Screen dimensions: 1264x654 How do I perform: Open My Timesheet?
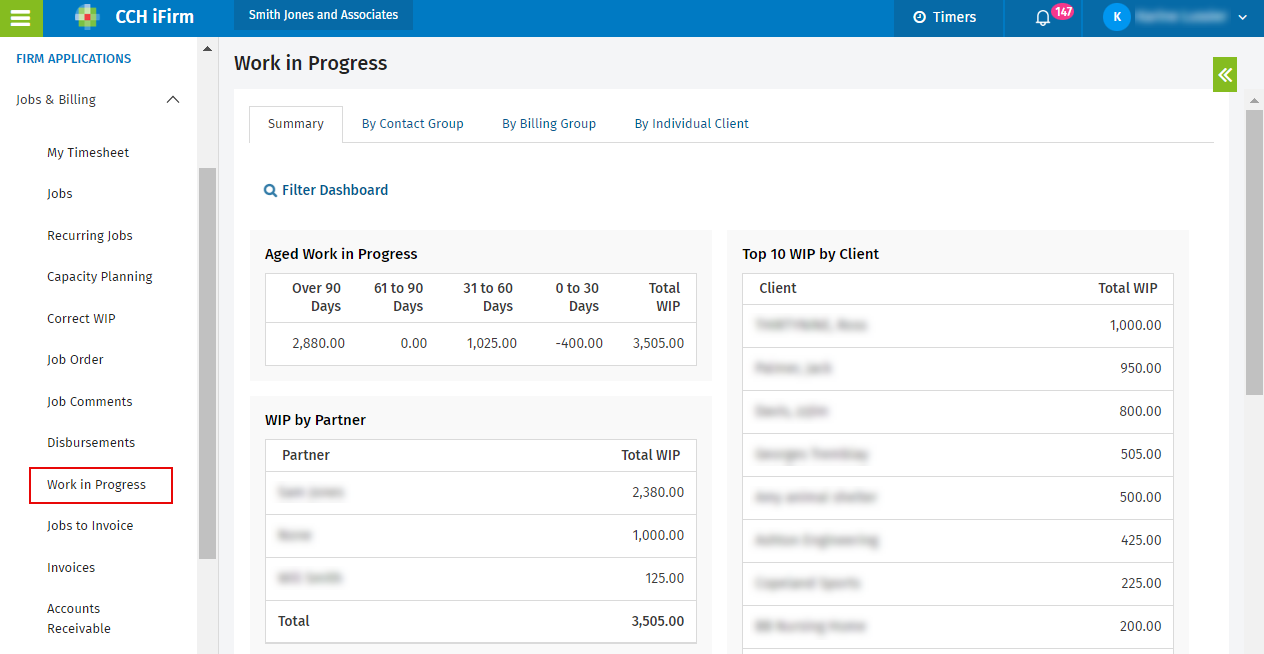pos(88,153)
